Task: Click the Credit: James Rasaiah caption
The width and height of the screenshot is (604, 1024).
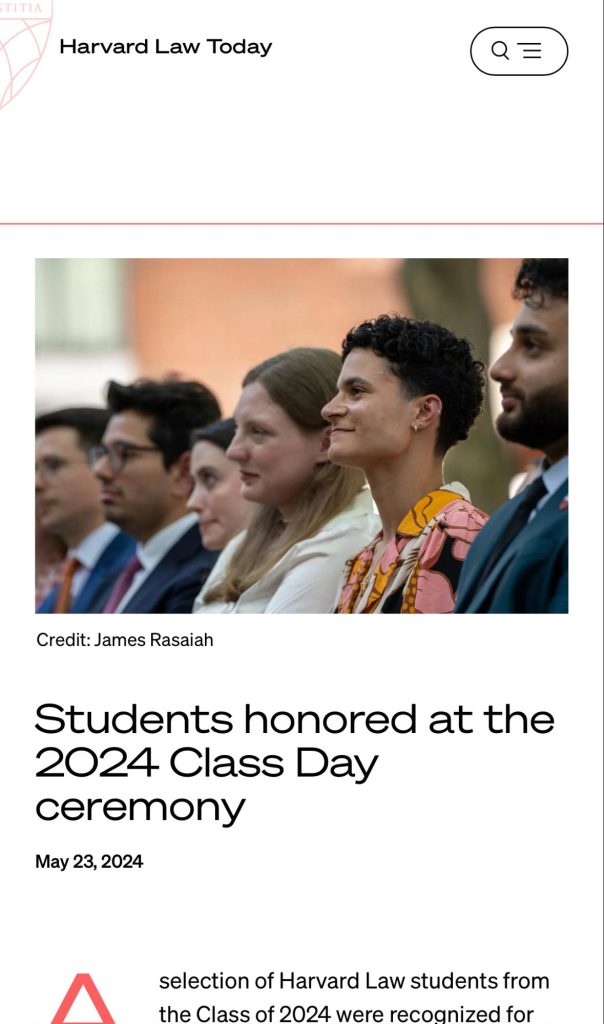Action: pos(125,640)
